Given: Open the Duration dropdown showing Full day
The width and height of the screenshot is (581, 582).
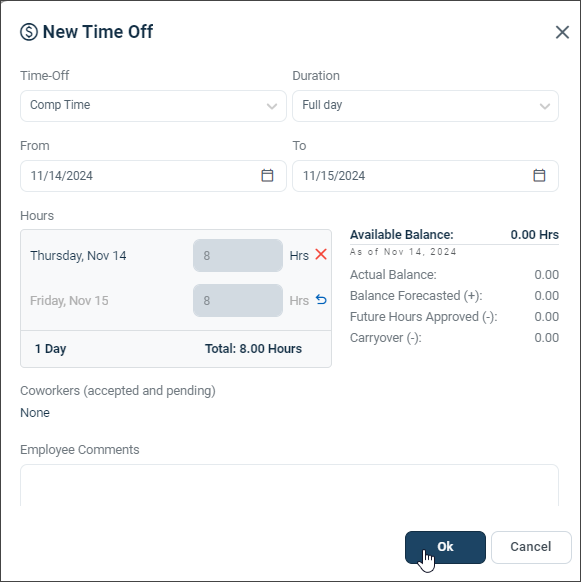Looking at the screenshot, I should 425,106.
